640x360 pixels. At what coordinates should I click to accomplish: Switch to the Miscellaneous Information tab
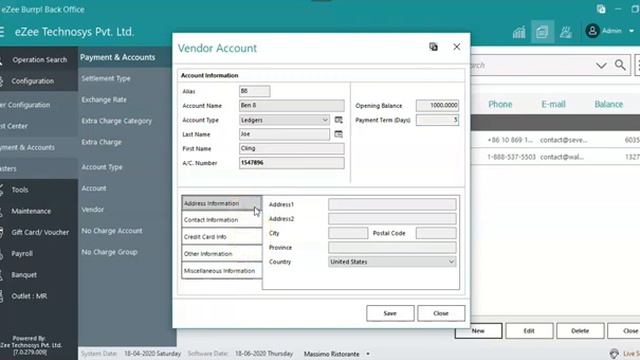click(x=222, y=271)
